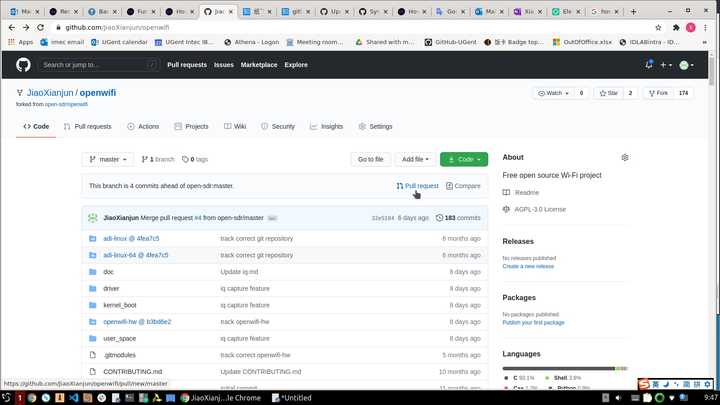Screen dimensions: 720x405
Task: Open the openwifi repository name link
Action: (98, 93)
